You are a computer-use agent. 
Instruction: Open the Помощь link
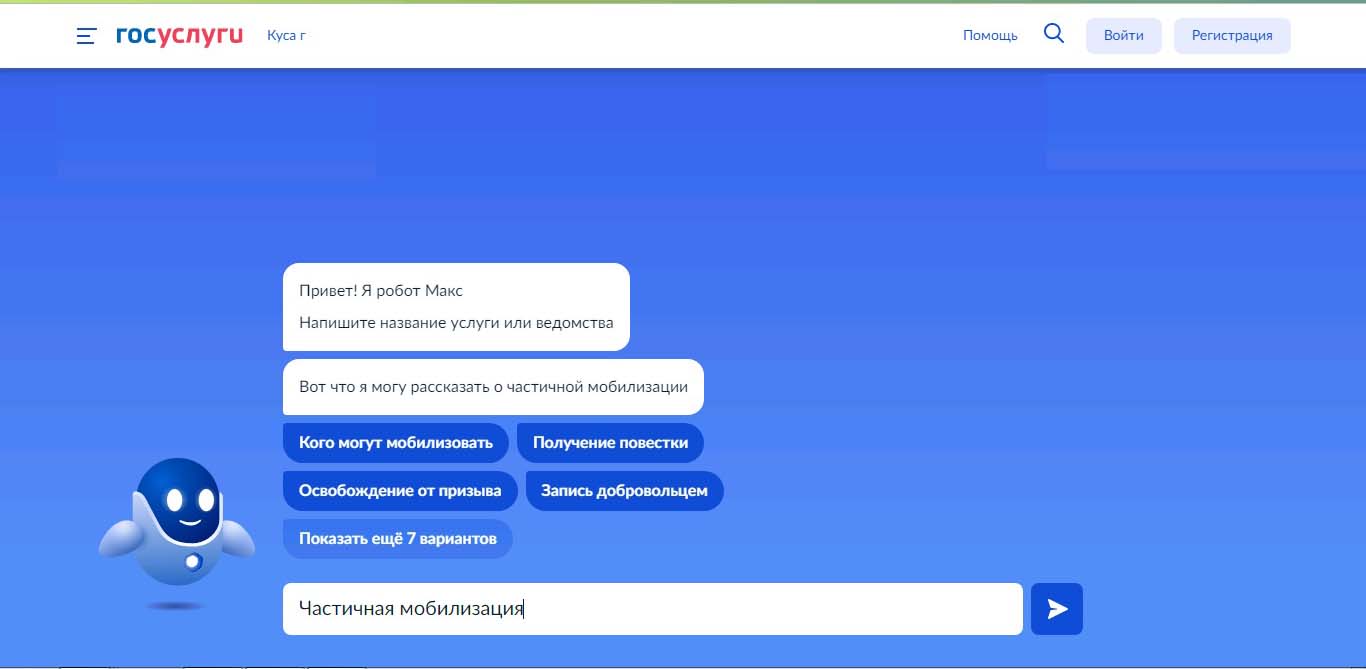[990, 35]
